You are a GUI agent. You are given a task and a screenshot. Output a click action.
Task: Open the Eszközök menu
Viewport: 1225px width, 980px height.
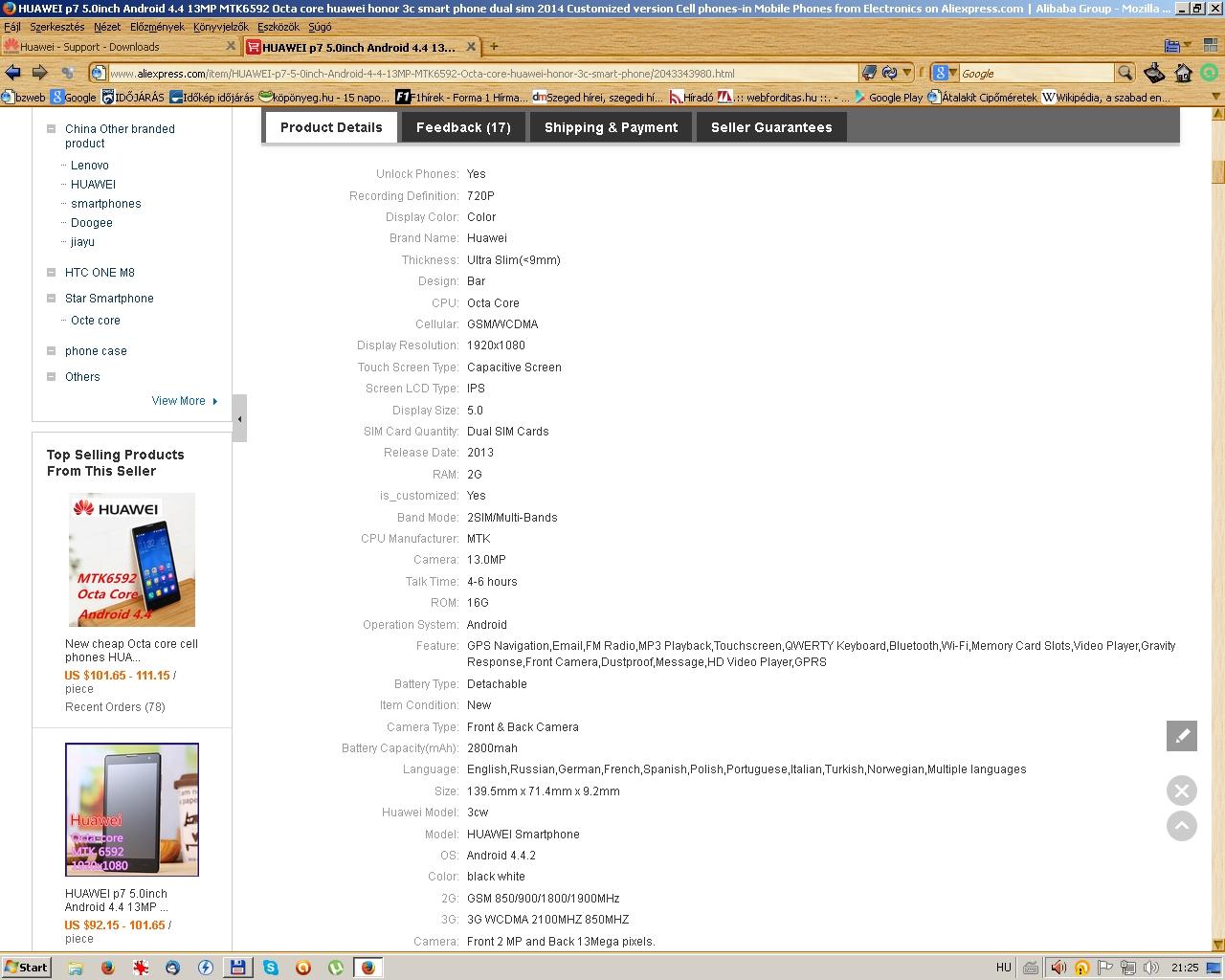(278, 27)
